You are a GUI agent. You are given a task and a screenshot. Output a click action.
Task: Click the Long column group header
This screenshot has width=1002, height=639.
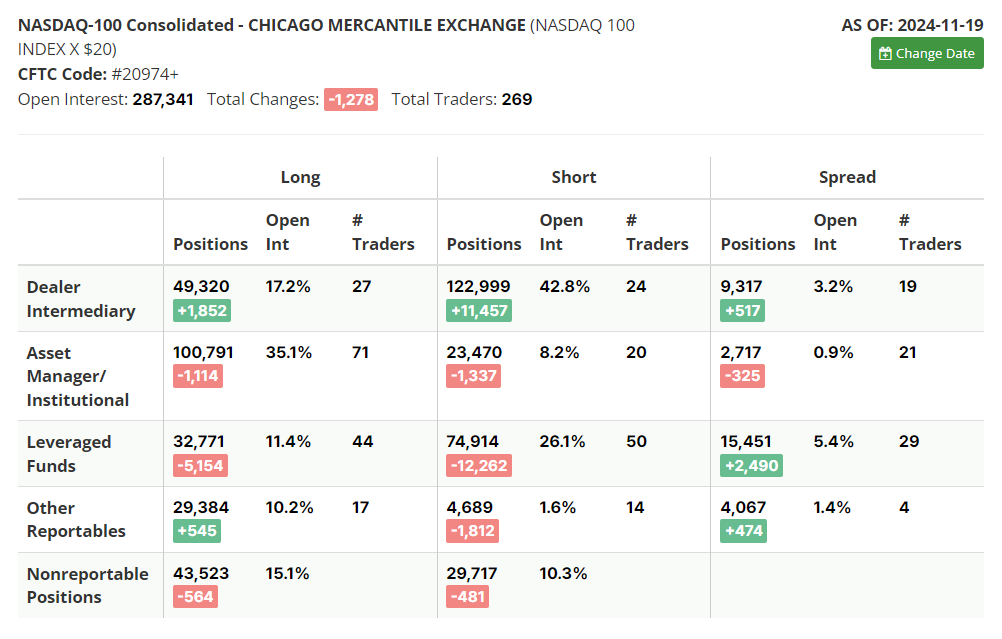[300, 178]
